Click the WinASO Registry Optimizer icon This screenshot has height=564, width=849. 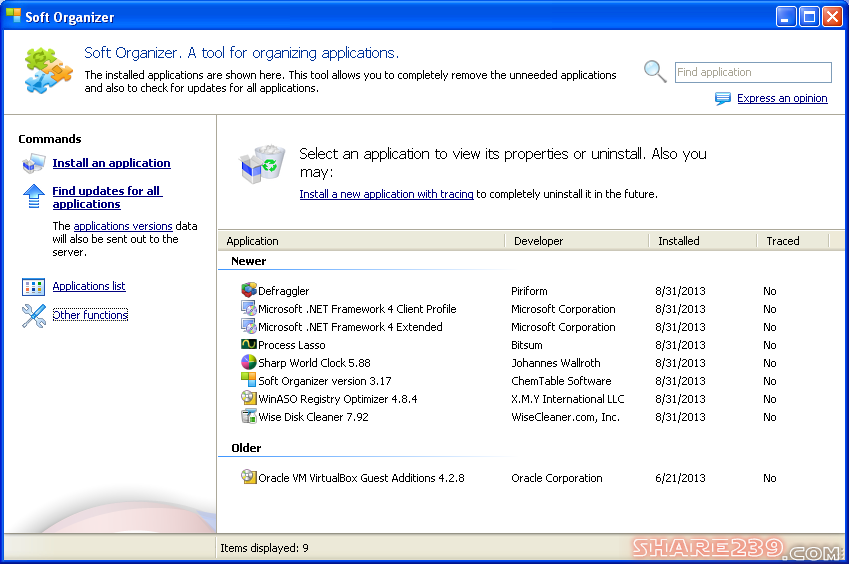coord(249,398)
